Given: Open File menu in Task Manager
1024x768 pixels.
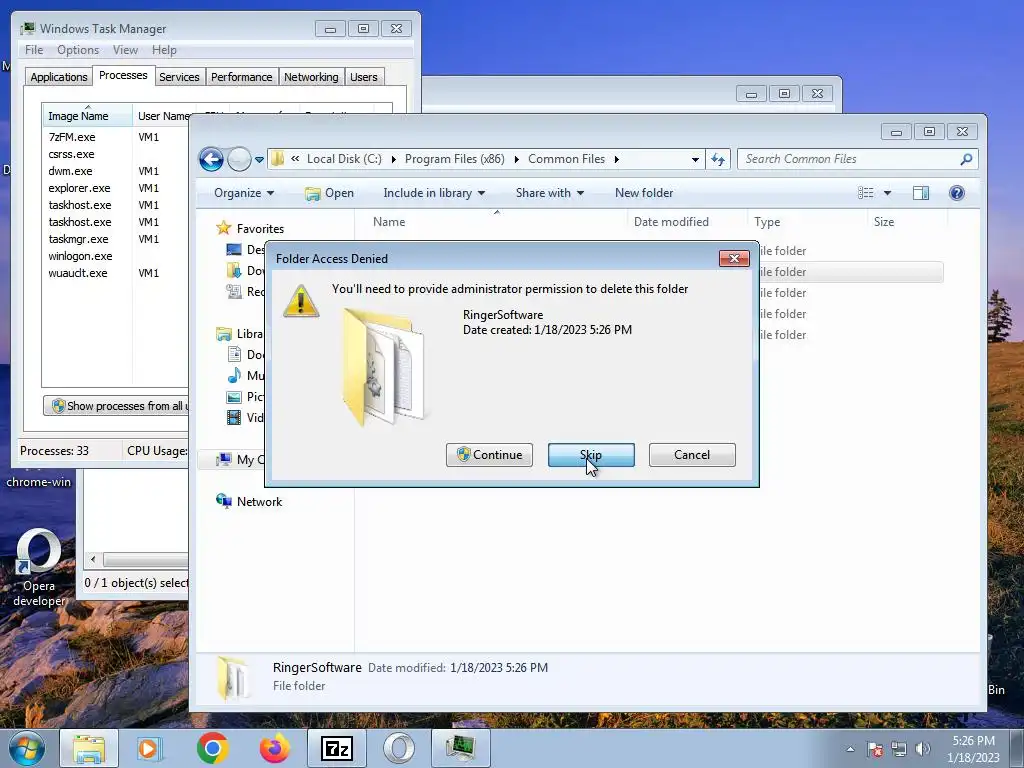Looking at the screenshot, I should click(34, 50).
